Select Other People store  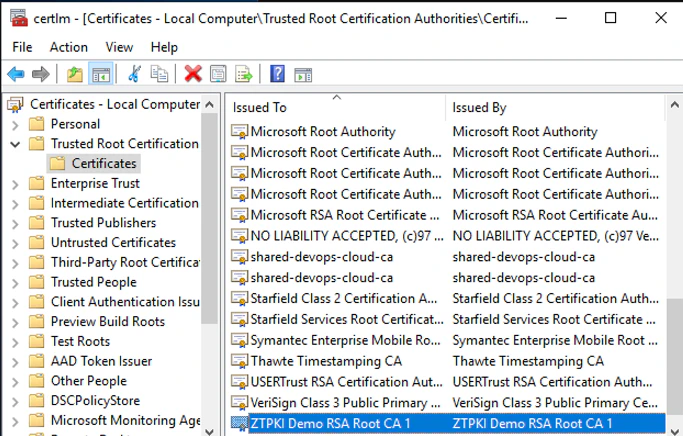point(89,381)
